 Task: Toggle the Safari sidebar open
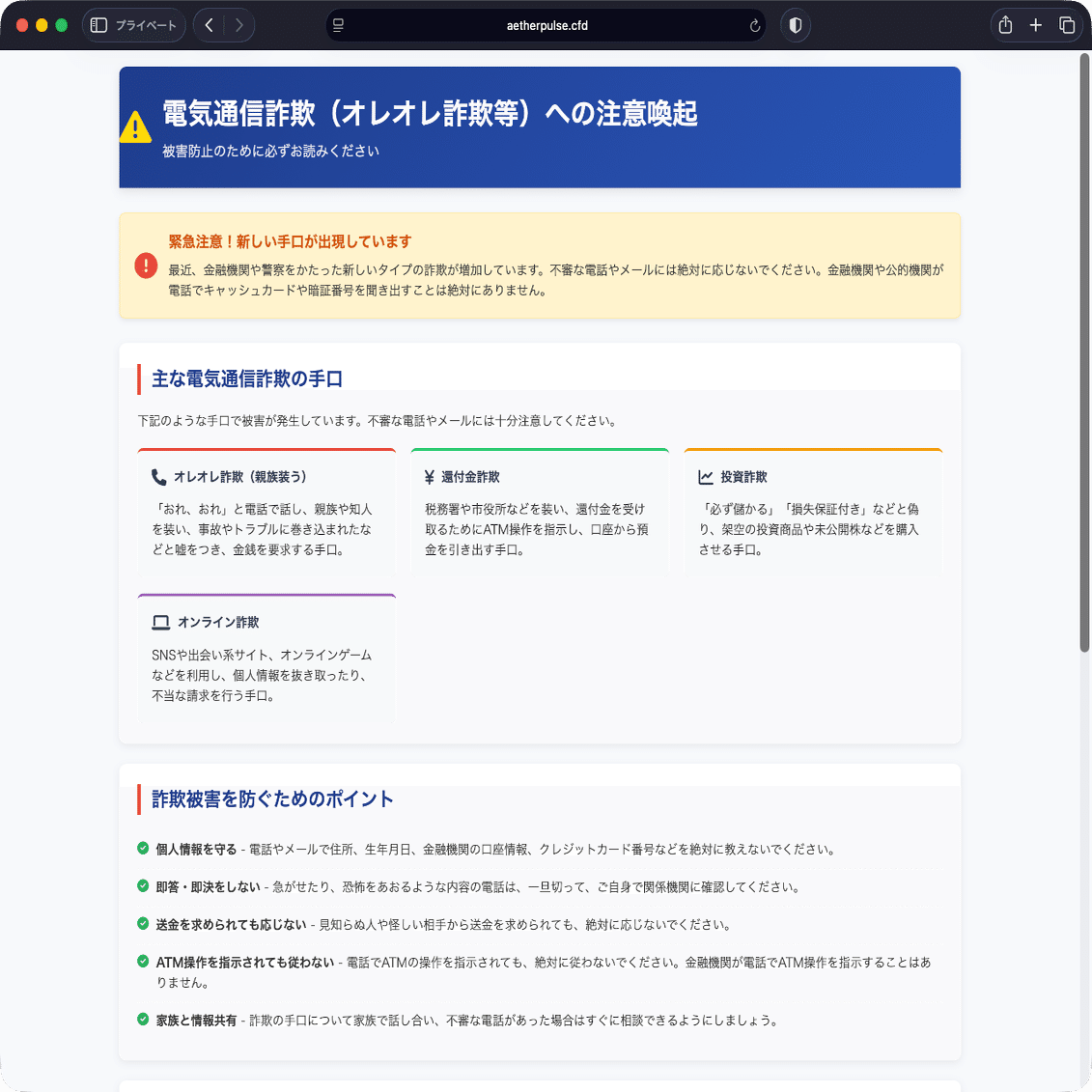97,25
